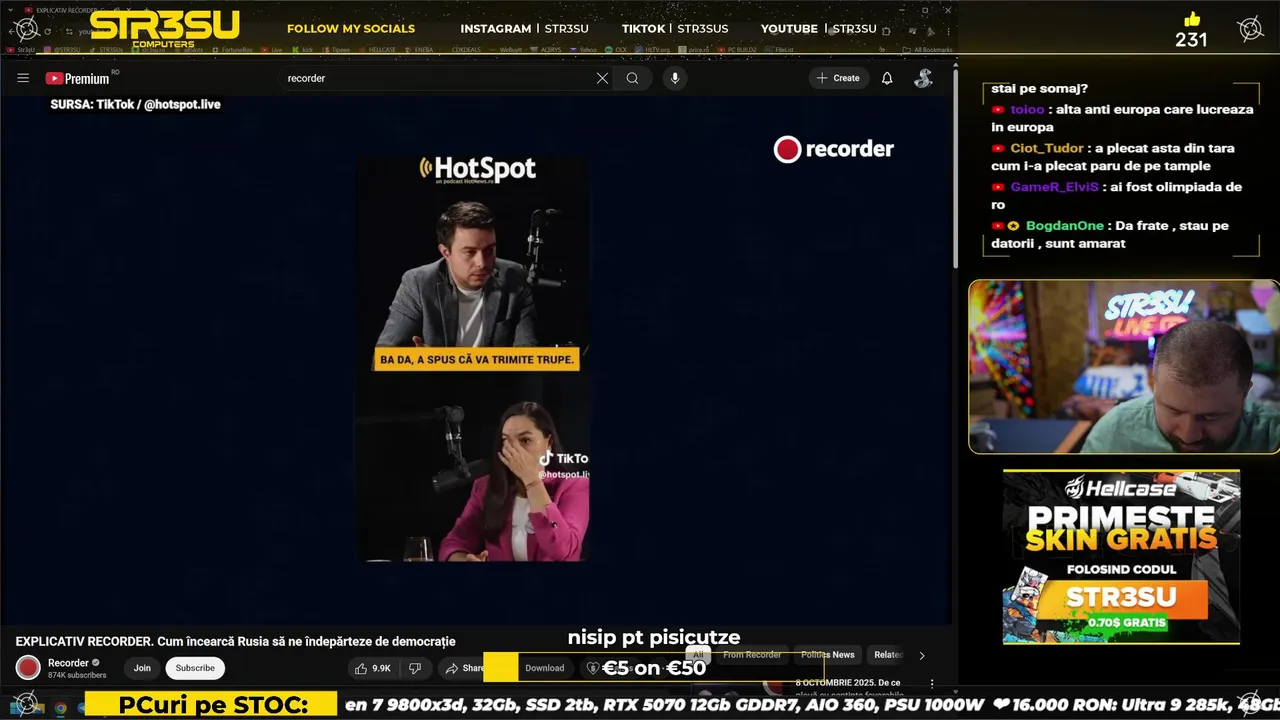Open the Recorder channel name link
The width and height of the screenshot is (1280, 720).
[68, 663]
